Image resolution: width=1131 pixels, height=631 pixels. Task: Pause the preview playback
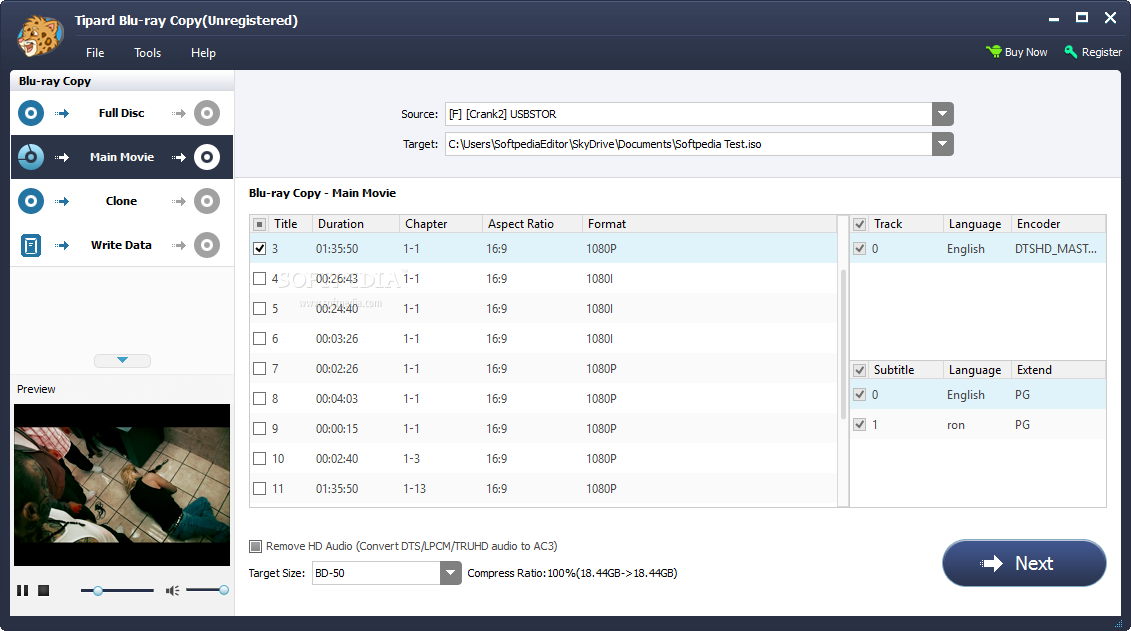(x=23, y=591)
